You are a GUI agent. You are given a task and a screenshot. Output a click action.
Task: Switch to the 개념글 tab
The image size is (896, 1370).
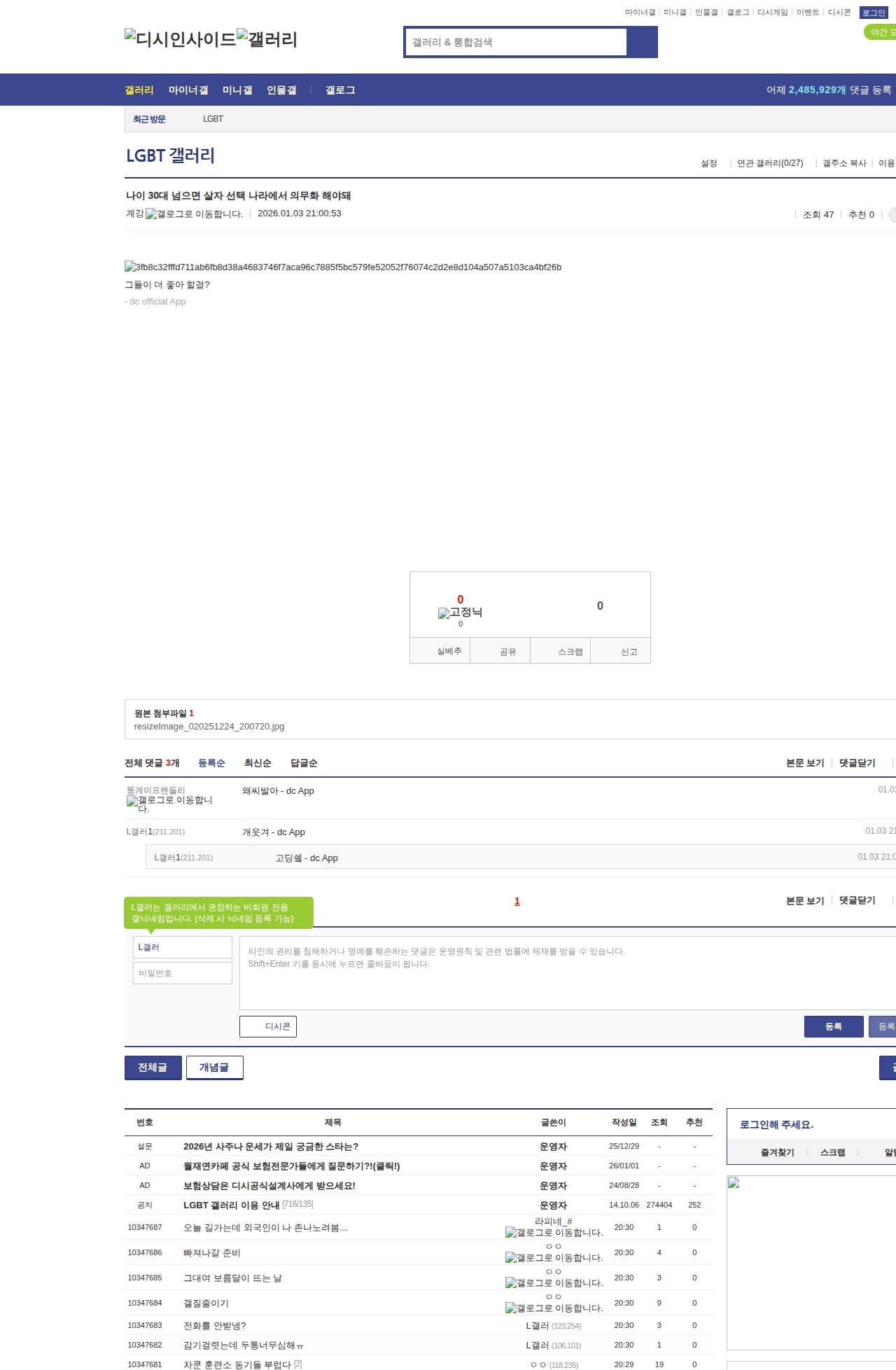(214, 1068)
